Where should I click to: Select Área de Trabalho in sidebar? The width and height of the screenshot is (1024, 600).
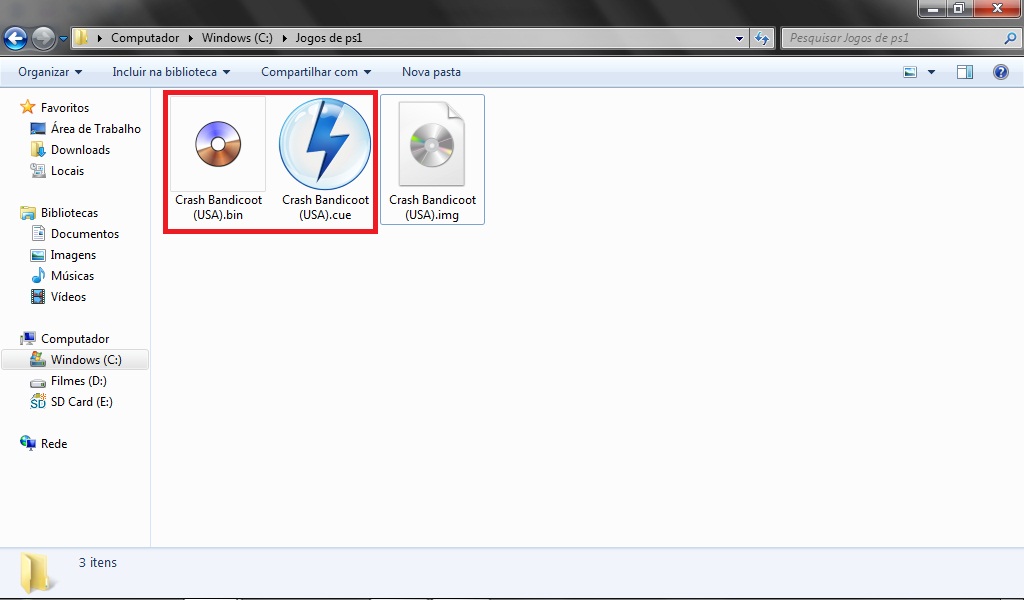point(95,129)
